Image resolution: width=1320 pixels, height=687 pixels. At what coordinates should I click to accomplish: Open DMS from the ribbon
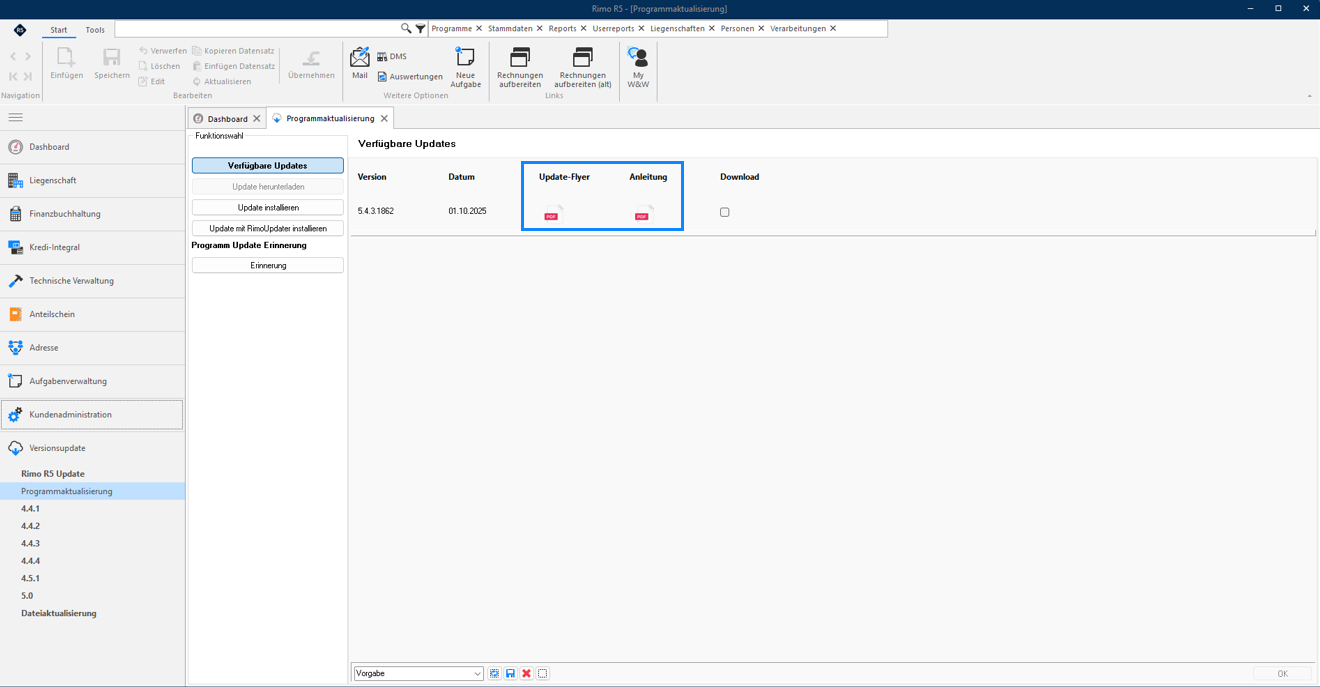coord(392,57)
